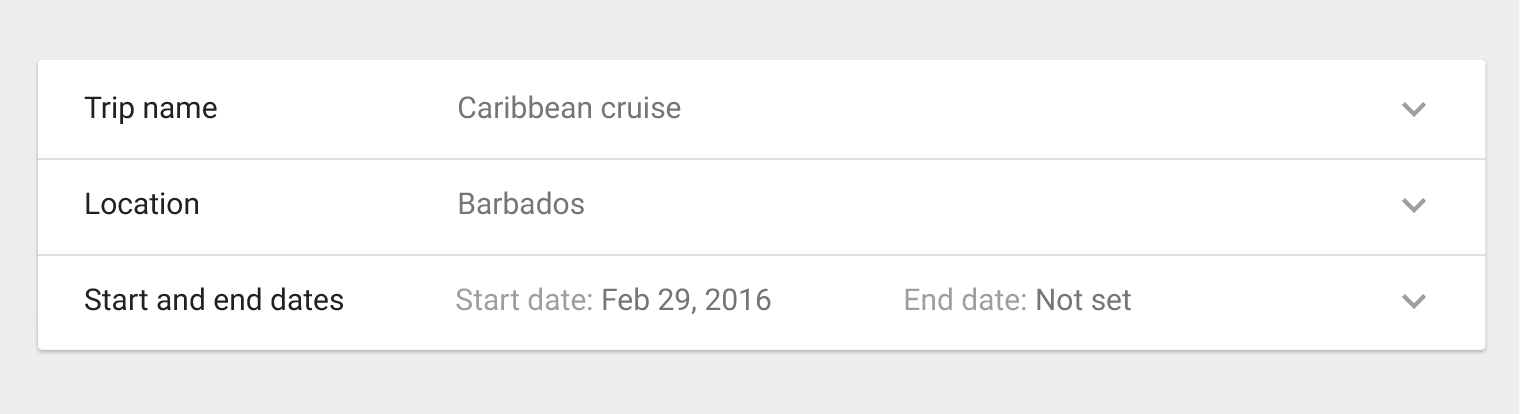
Task: Select the Caribbean cruise trip name value
Action: [569, 108]
